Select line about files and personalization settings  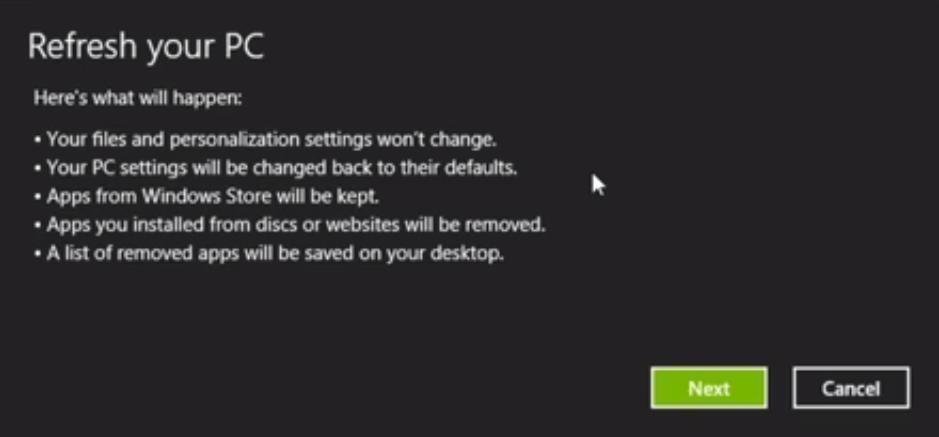point(265,140)
